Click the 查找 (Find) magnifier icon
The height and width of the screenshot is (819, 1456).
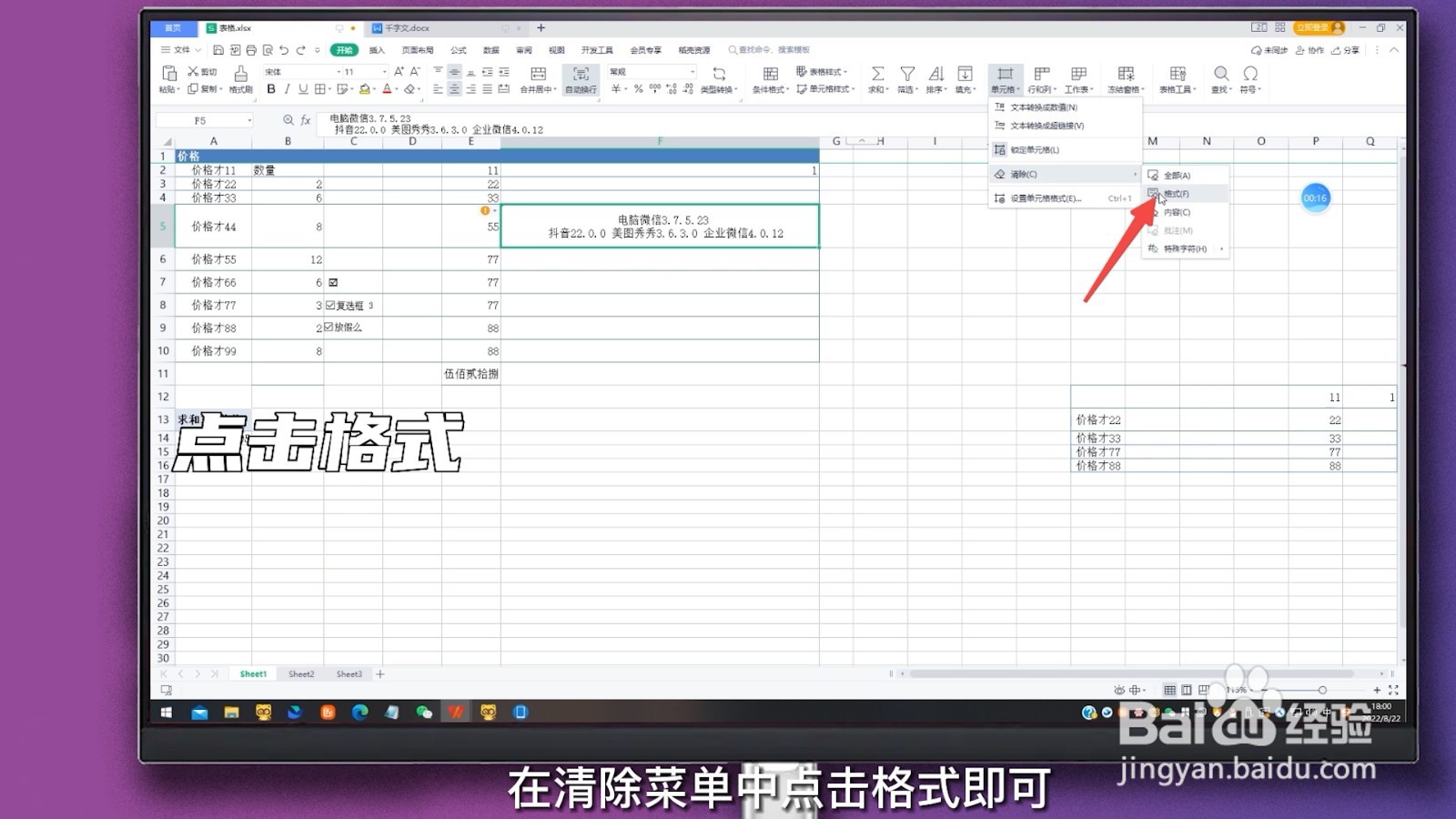1220,75
